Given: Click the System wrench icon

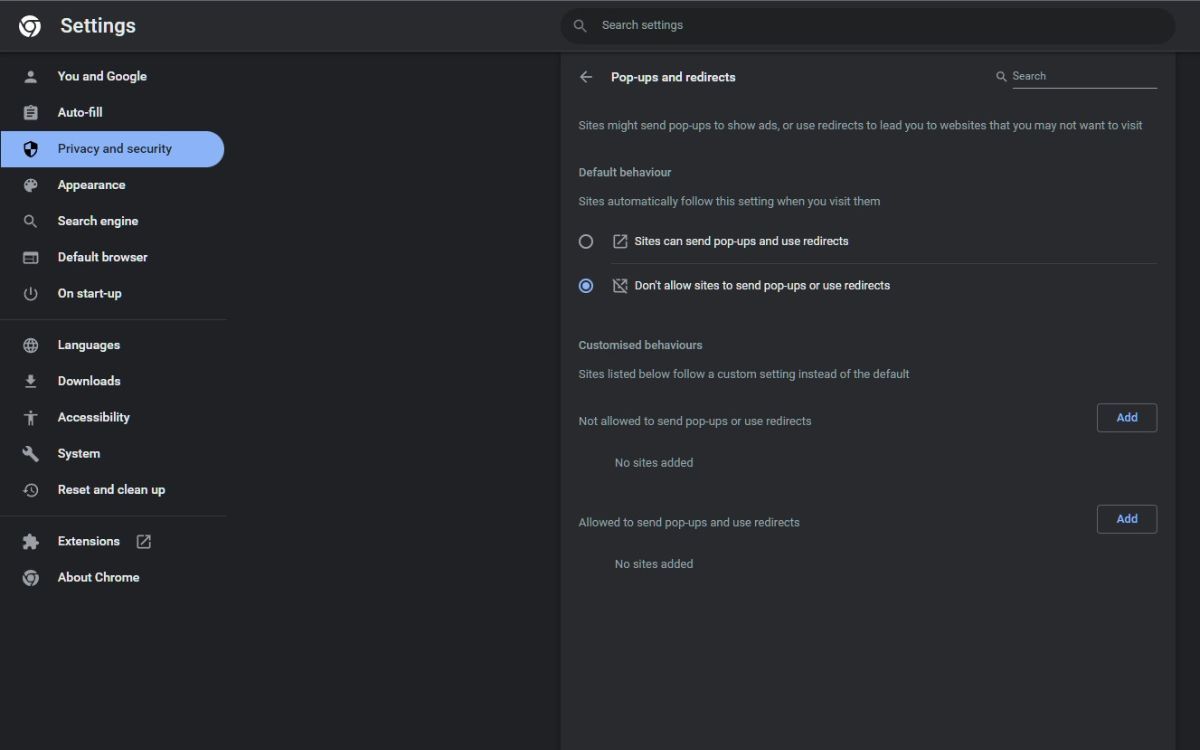Looking at the screenshot, I should tap(30, 453).
